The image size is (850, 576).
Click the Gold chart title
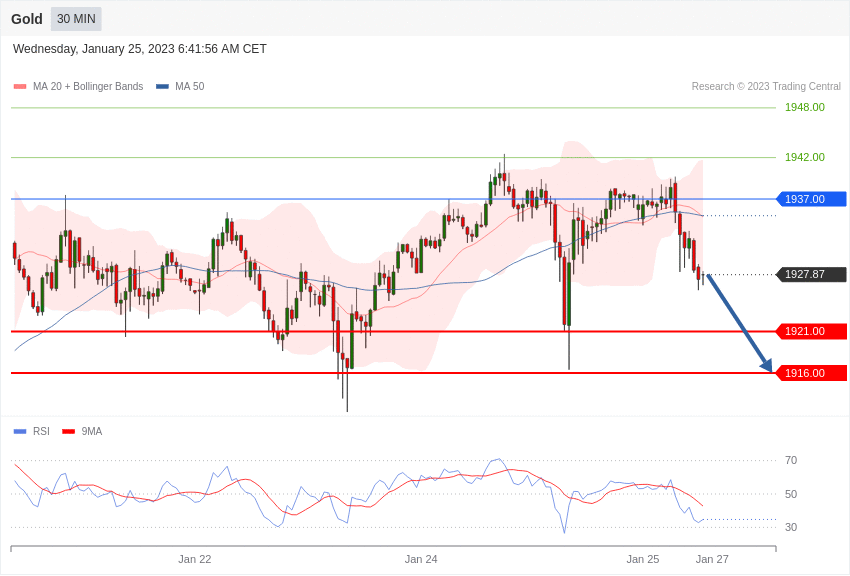point(27,19)
